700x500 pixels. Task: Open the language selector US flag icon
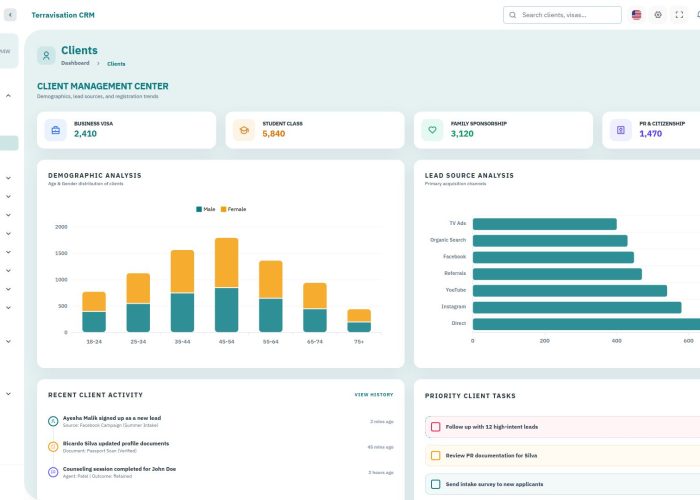(636, 15)
